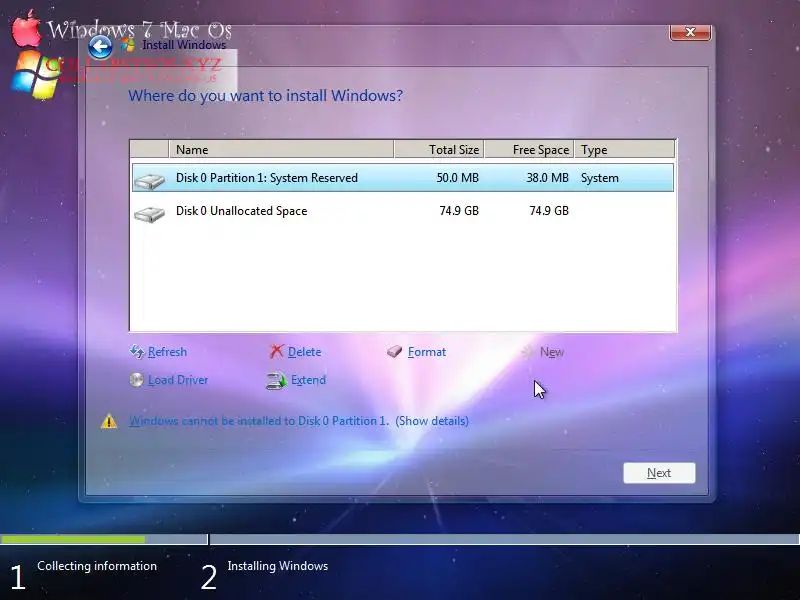Select Disk 0 Partition 1: System Reserved
This screenshot has width=800, height=600.
click(x=403, y=178)
